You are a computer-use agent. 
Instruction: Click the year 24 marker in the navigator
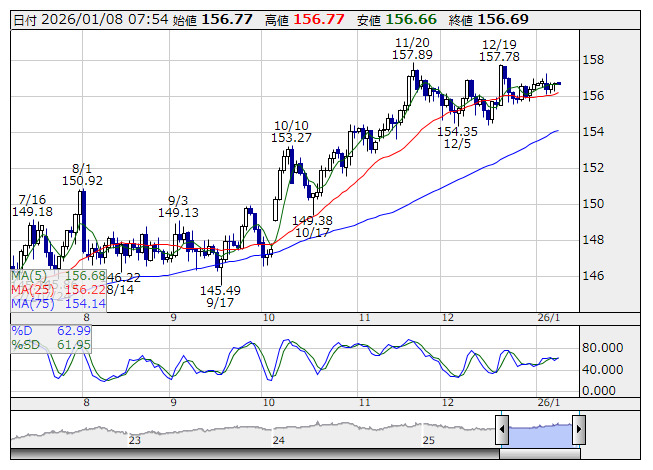[280, 440]
